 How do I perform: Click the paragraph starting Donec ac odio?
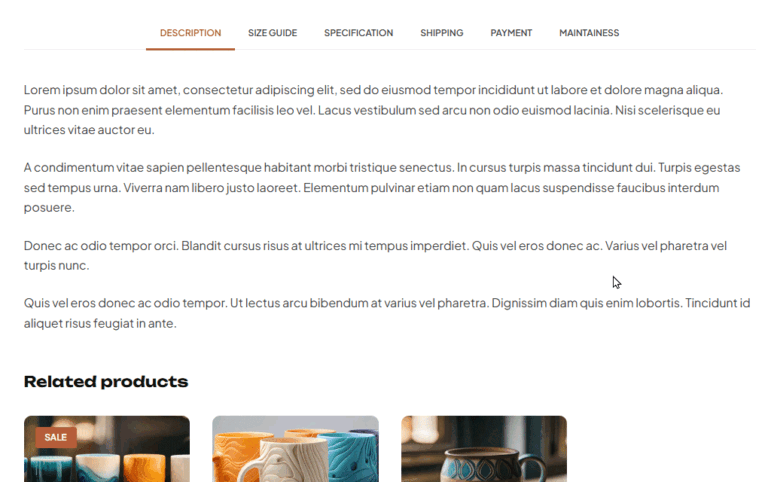tap(375, 255)
